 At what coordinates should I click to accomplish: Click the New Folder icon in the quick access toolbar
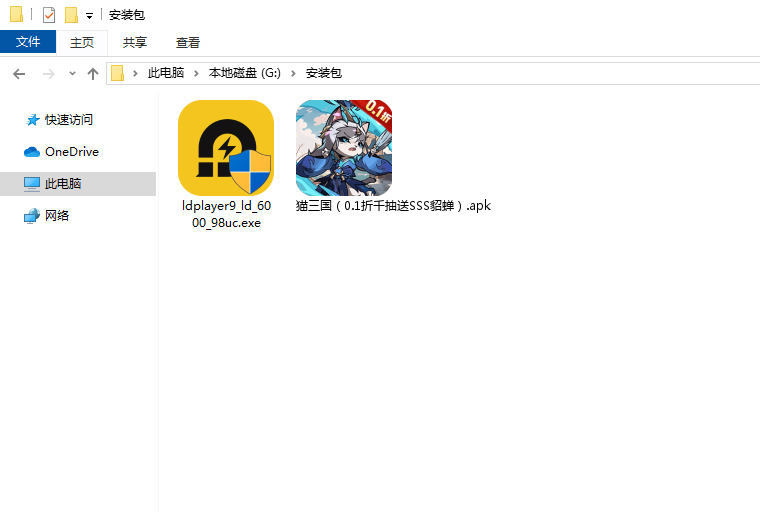(71, 15)
